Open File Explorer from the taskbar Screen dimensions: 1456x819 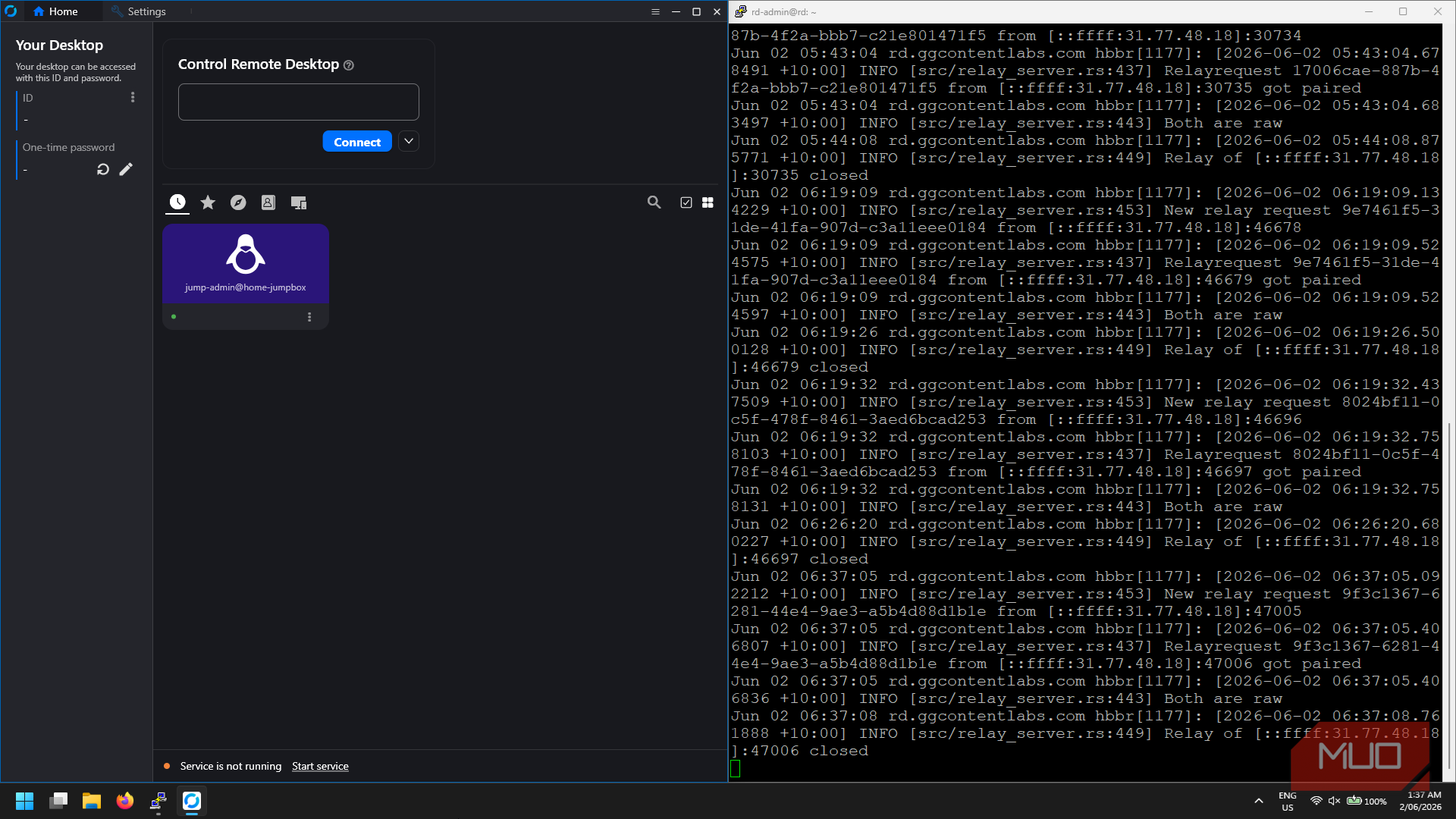click(x=92, y=801)
